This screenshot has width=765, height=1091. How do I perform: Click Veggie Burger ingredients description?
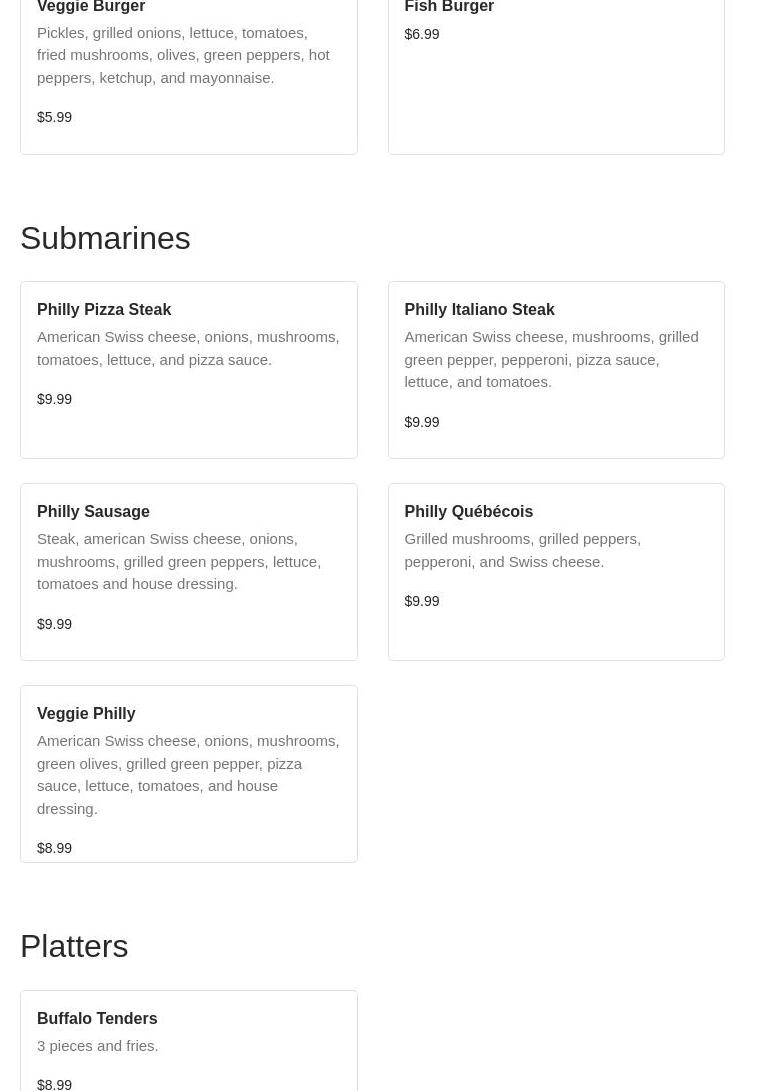[x=182, y=55]
